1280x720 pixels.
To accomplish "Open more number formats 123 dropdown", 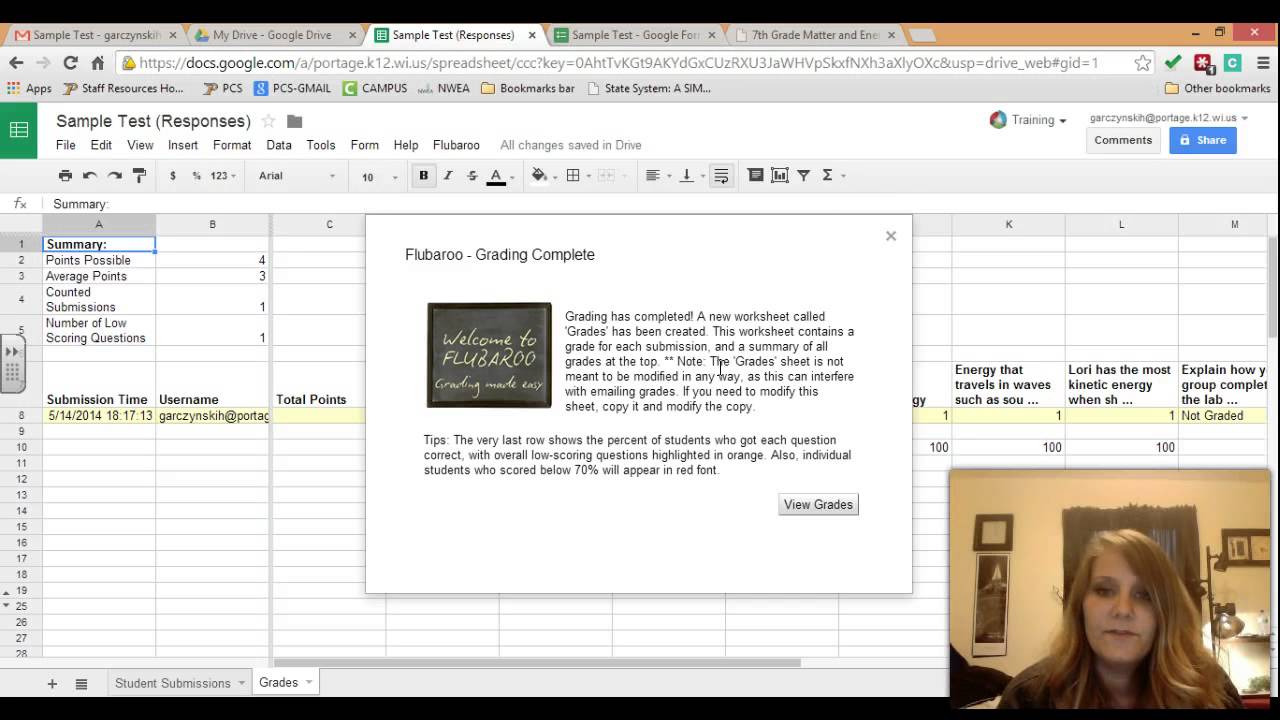I will [x=223, y=175].
